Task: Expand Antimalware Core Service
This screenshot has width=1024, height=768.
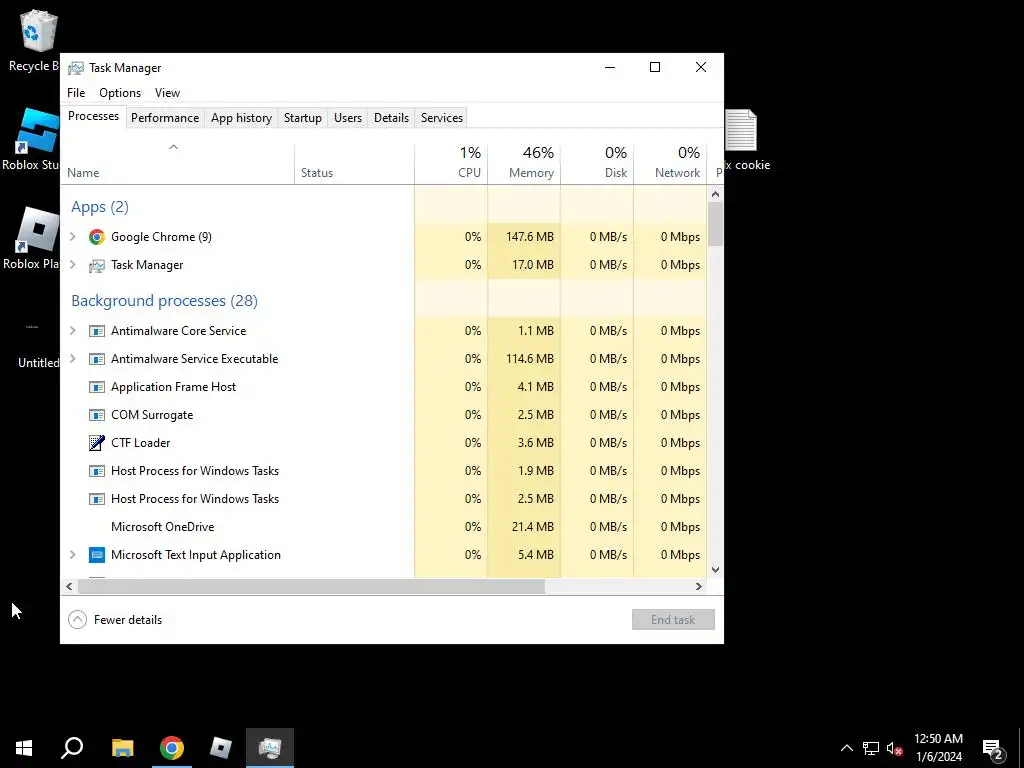Action: [73, 331]
